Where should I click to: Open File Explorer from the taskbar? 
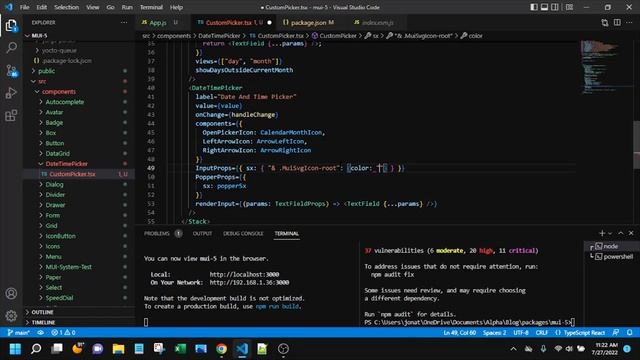118,349
